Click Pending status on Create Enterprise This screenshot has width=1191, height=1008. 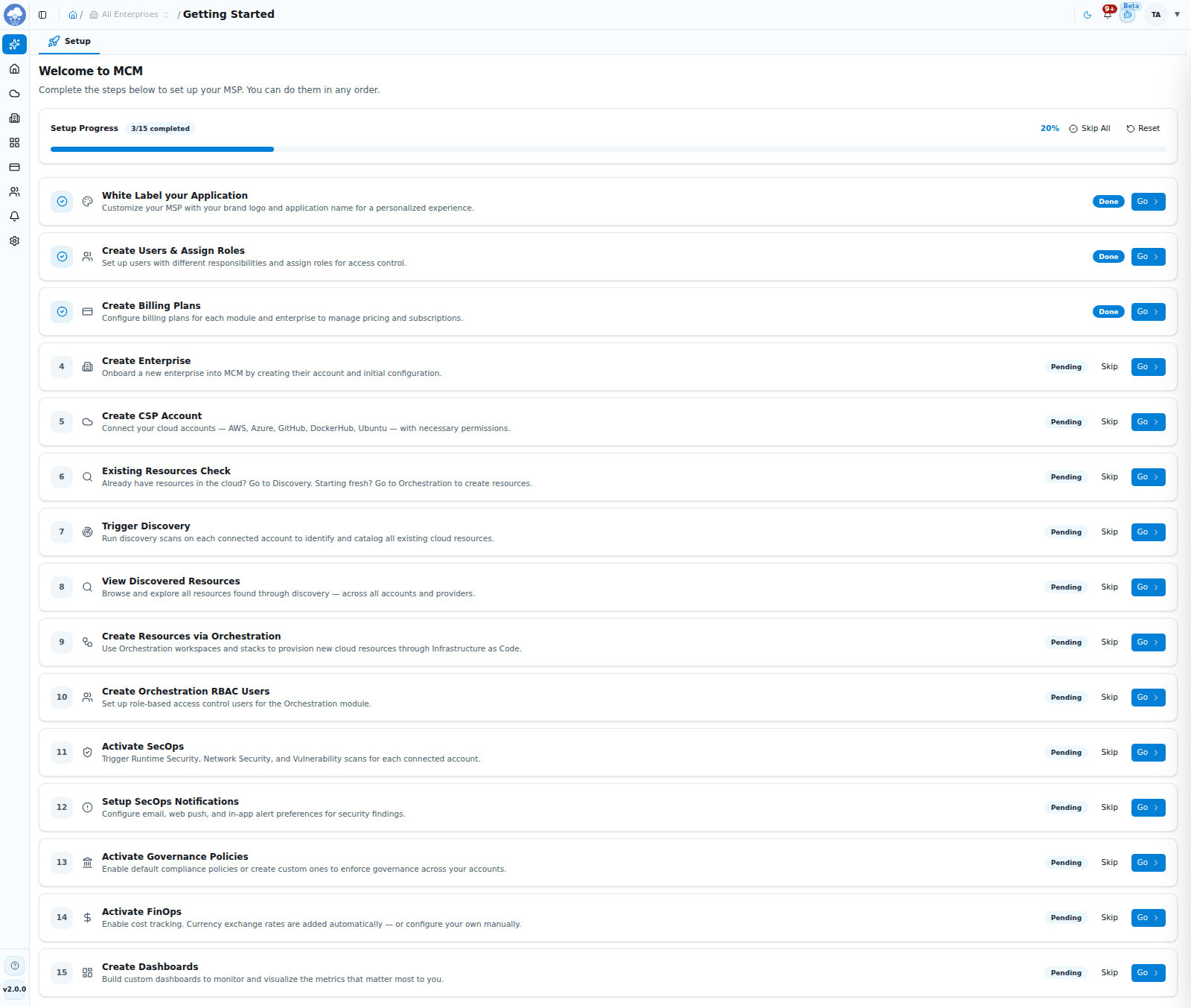coord(1066,367)
